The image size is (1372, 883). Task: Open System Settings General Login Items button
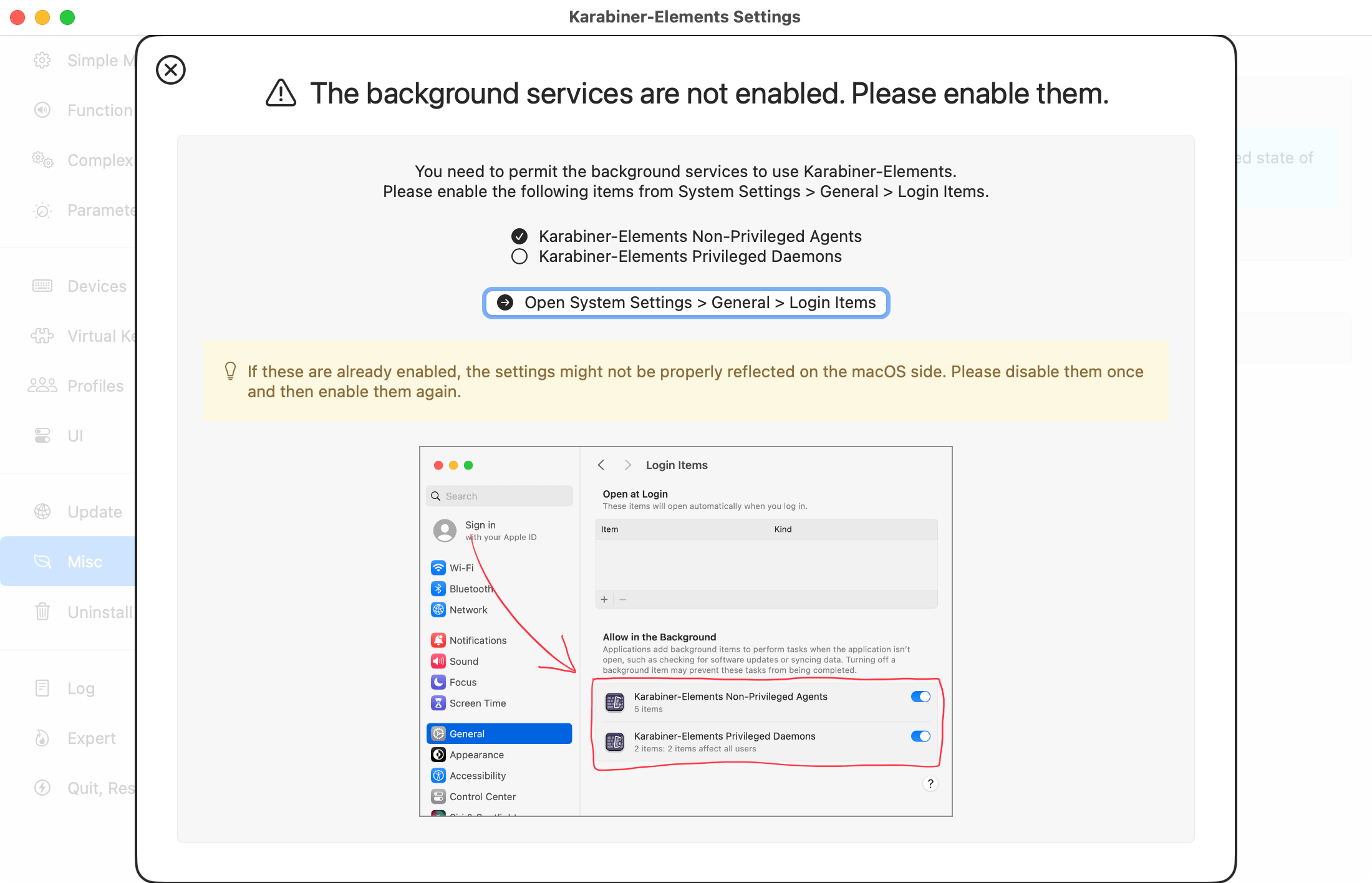686,302
